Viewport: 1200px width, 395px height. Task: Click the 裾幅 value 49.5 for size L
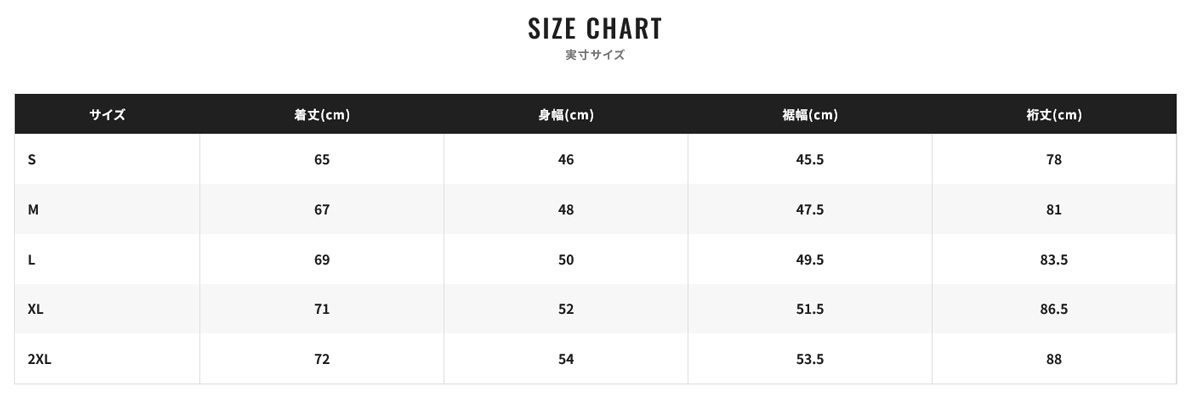click(x=810, y=260)
